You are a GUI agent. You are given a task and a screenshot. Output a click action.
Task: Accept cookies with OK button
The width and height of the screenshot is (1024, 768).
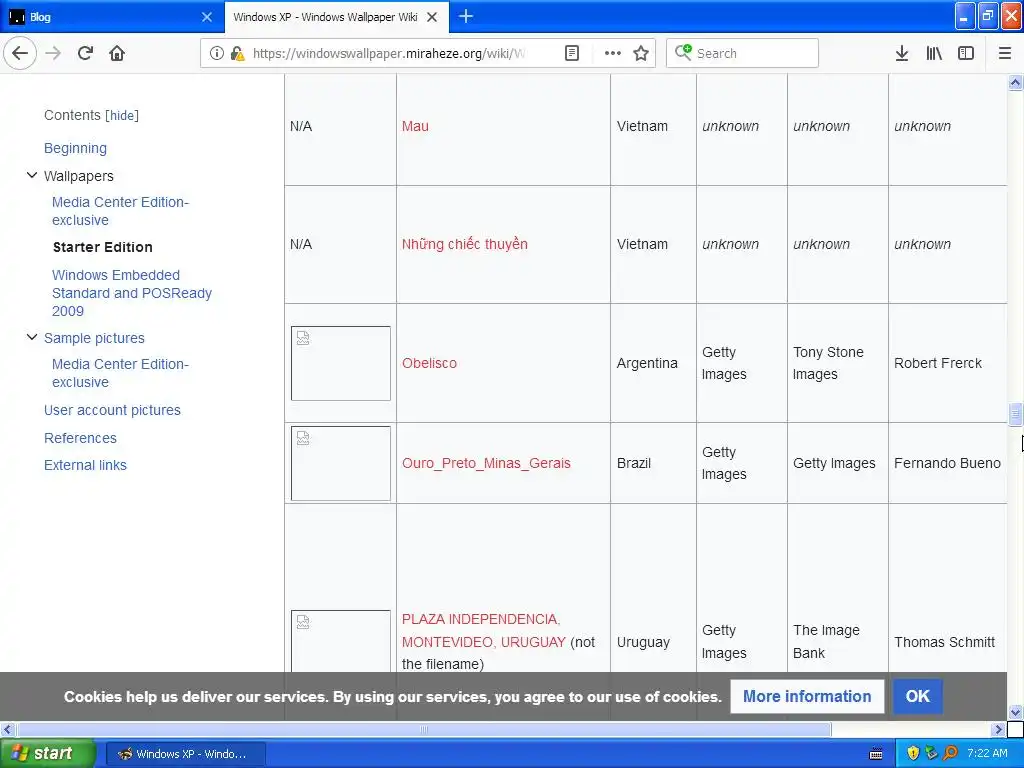pyautogui.click(x=918, y=696)
